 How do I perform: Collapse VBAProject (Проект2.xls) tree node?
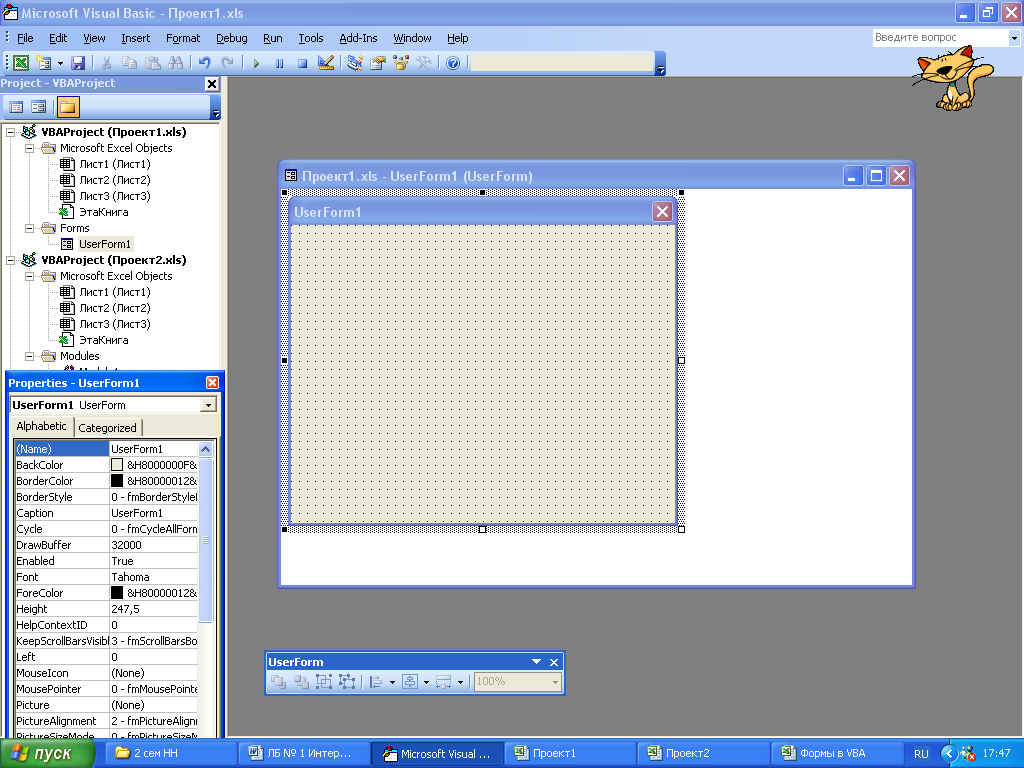[x=10, y=260]
